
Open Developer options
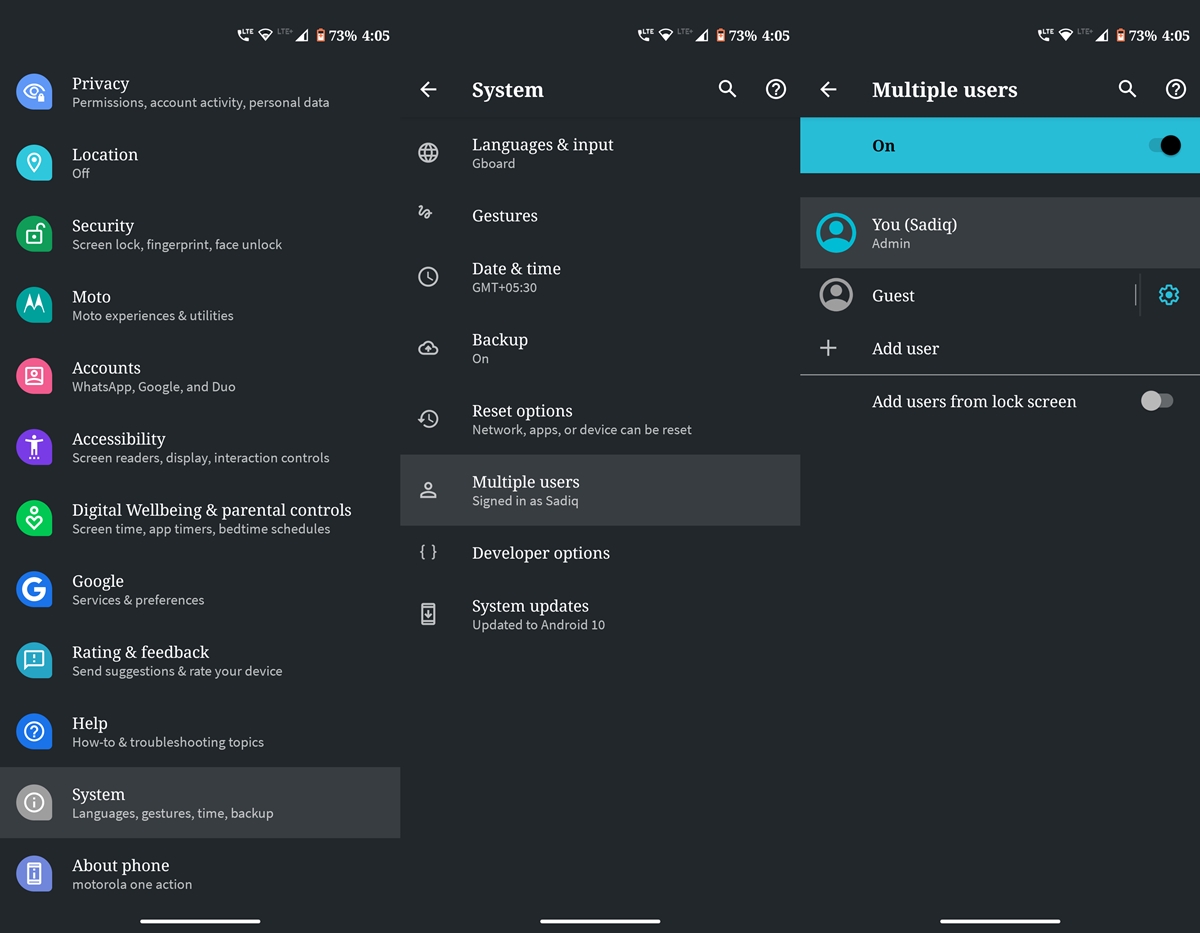click(x=600, y=552)
